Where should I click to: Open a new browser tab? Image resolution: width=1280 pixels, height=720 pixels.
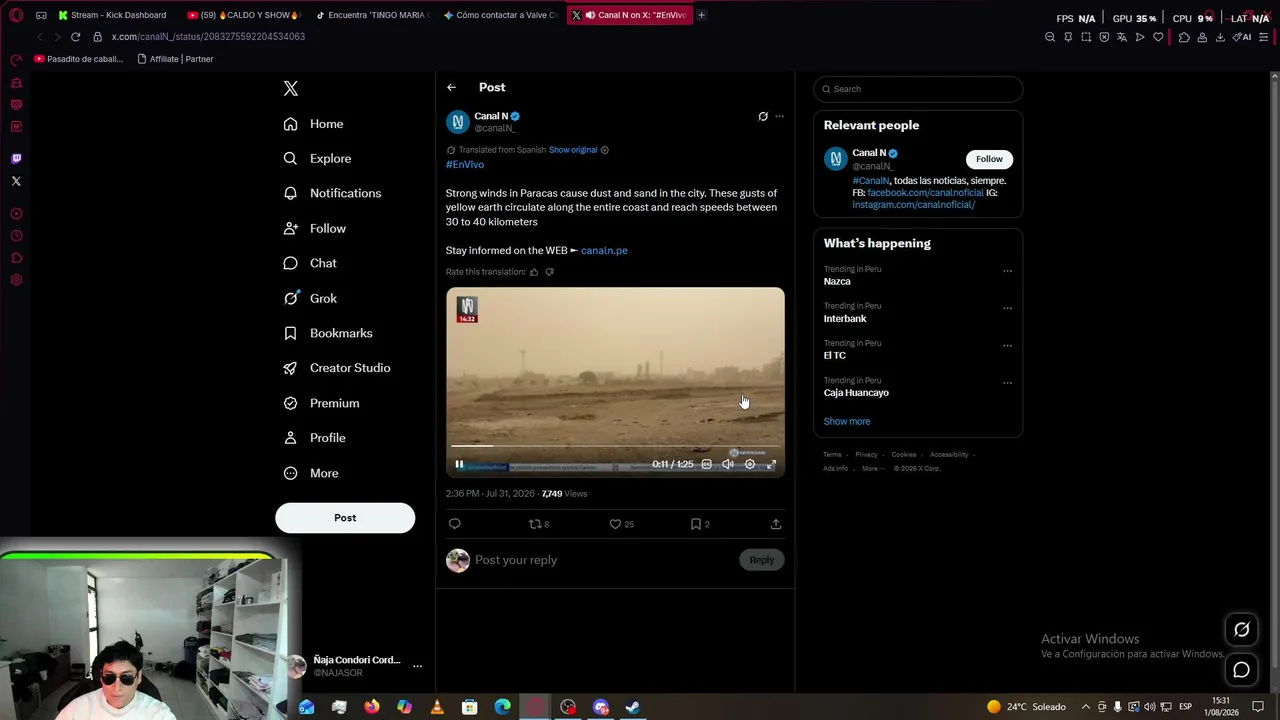(x=701, y=15)
